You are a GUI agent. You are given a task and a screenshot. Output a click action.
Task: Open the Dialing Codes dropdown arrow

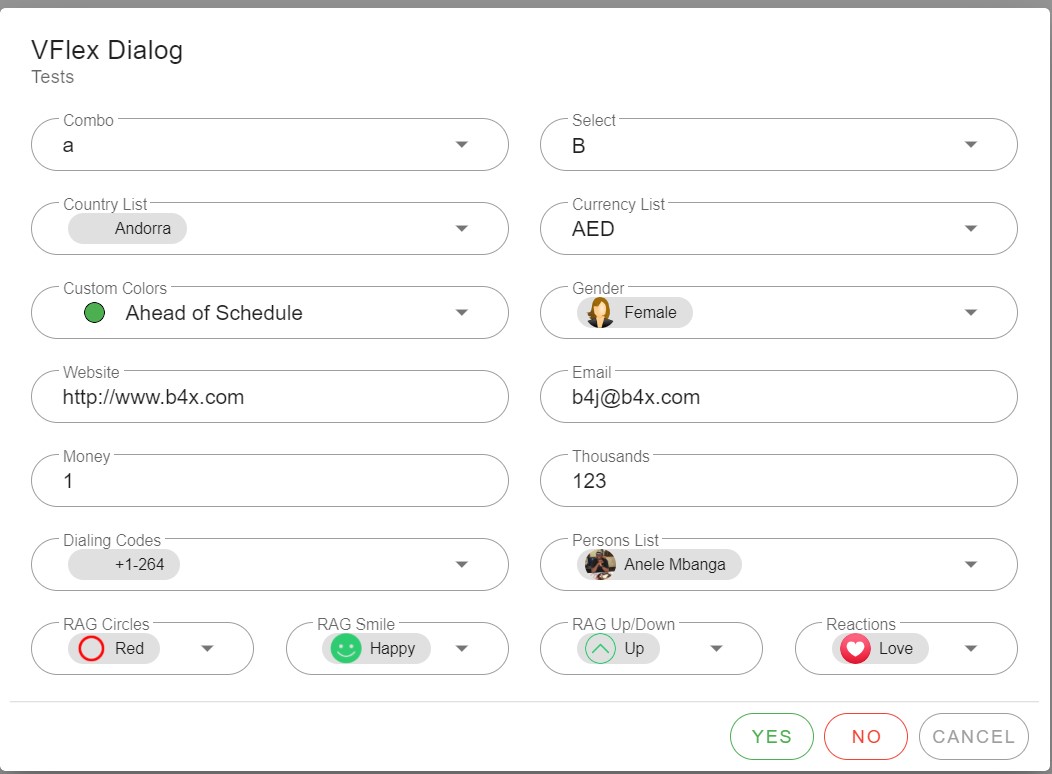(x=461, y=565)
